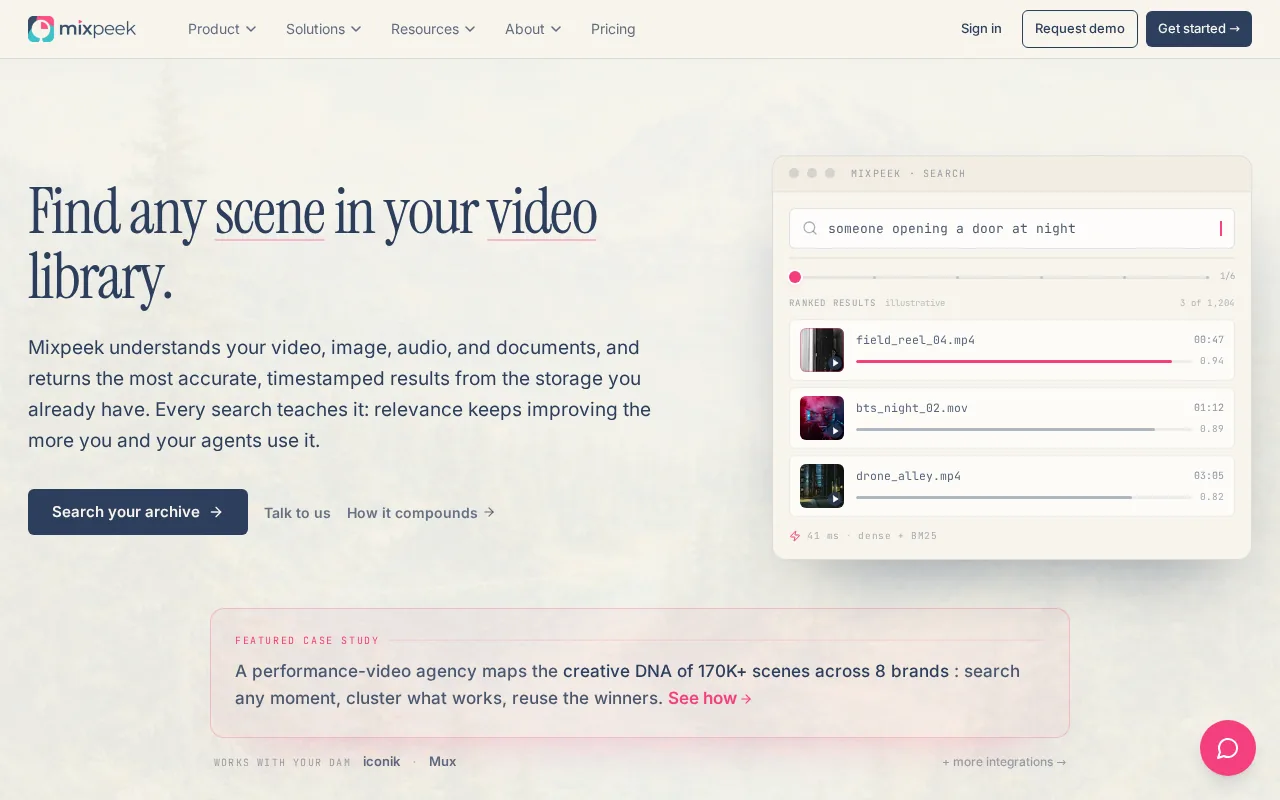Click the drone_alley.mp4 relevance score bar
Viewport: 1280px width, 800px height.
[1024, 497]
